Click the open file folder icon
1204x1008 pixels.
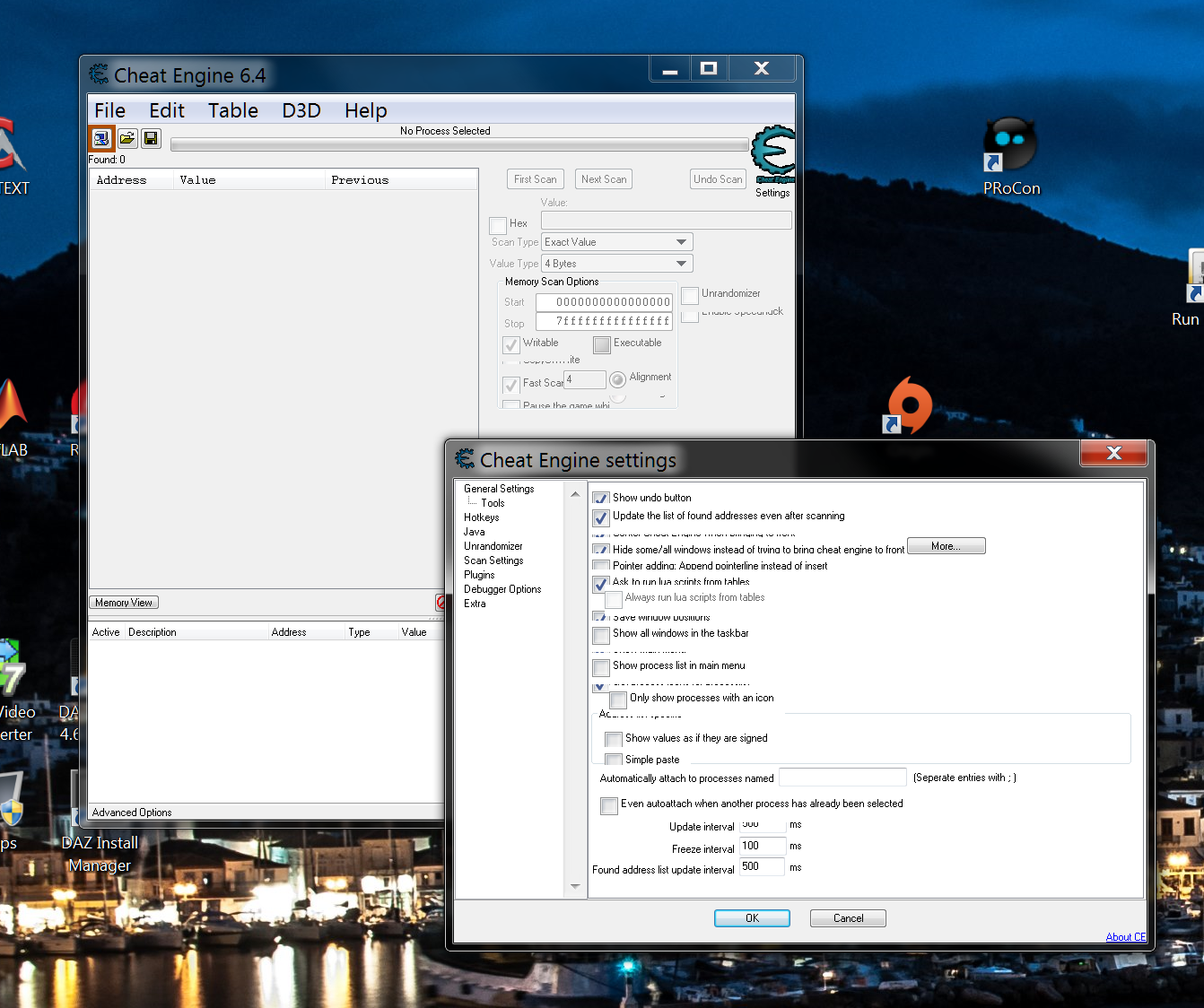[x=127, y=139]
